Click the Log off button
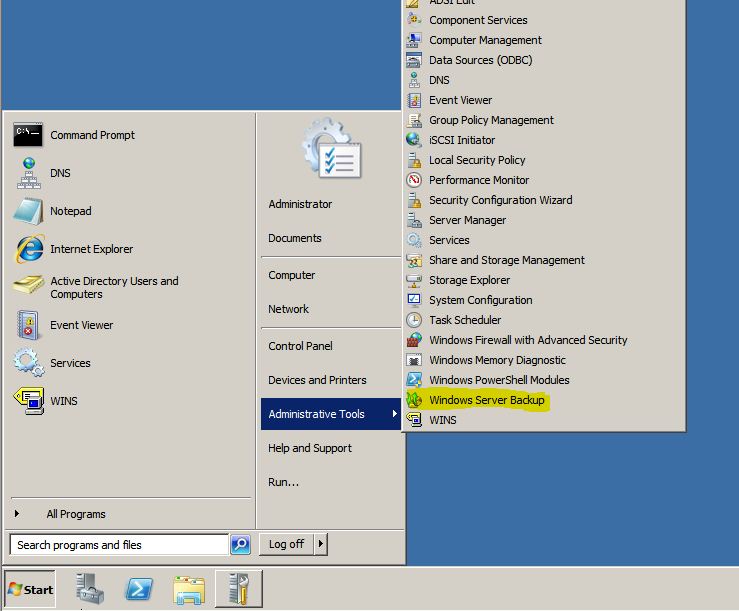The image size is (739, 611). click(287, 544)
